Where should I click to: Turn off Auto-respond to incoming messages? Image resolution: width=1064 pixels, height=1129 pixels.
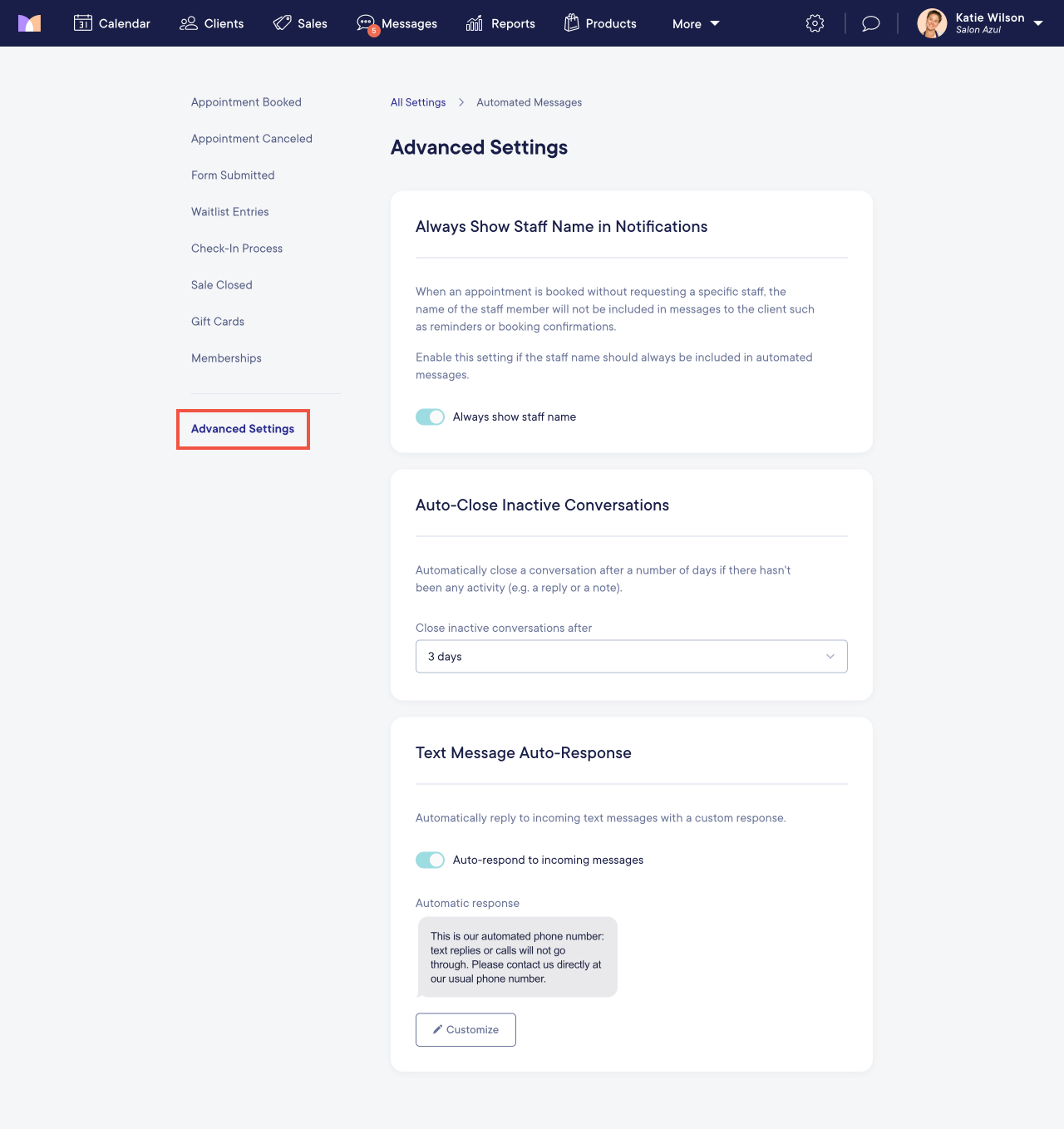430,860
